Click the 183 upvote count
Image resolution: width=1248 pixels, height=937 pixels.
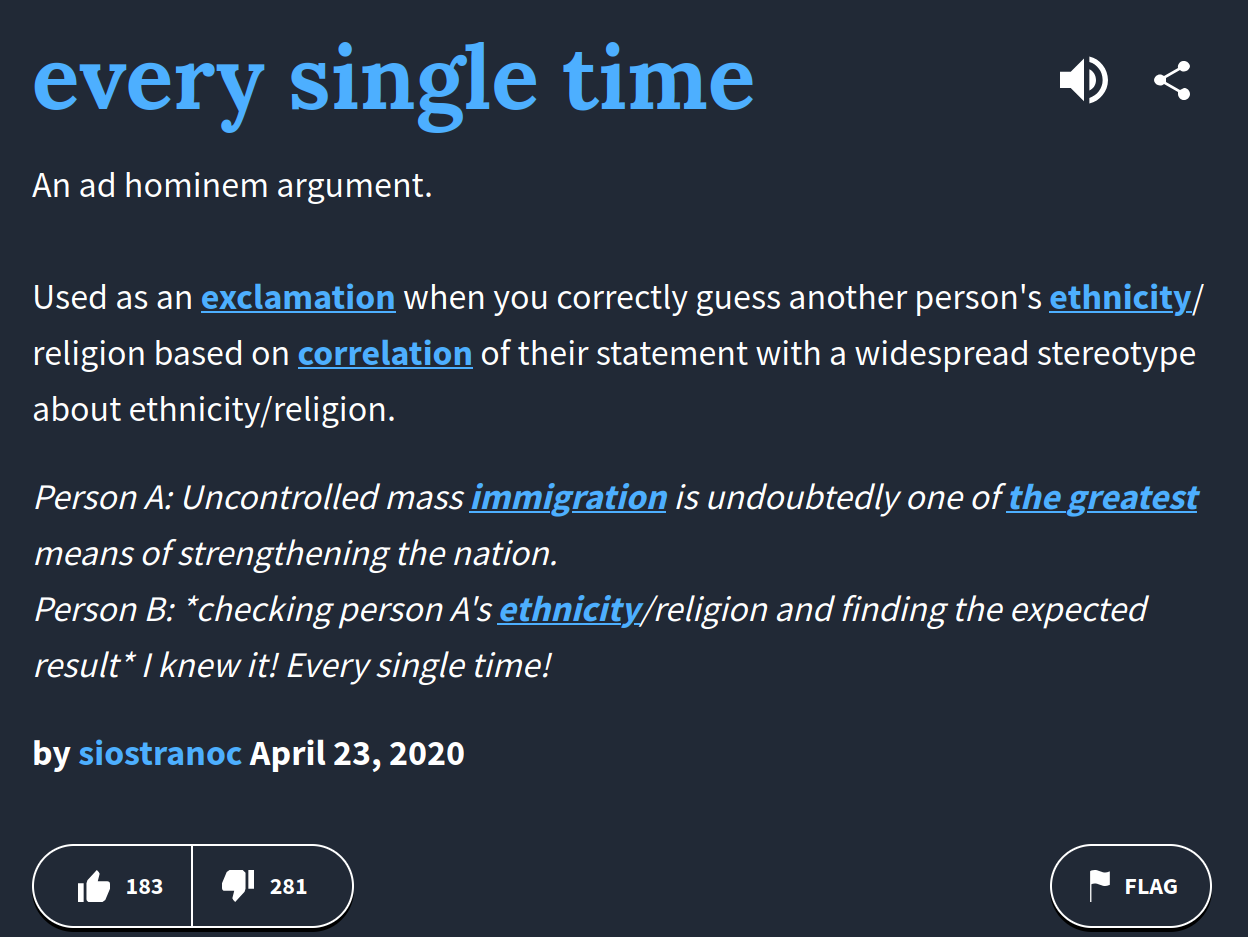click(x=145, y=886)
